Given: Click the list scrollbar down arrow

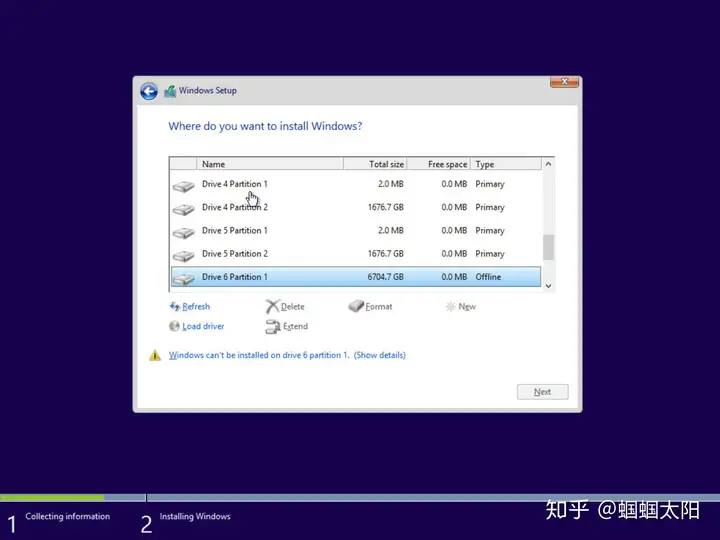Looking at the screenshot, I should click(x=548, y=286).
